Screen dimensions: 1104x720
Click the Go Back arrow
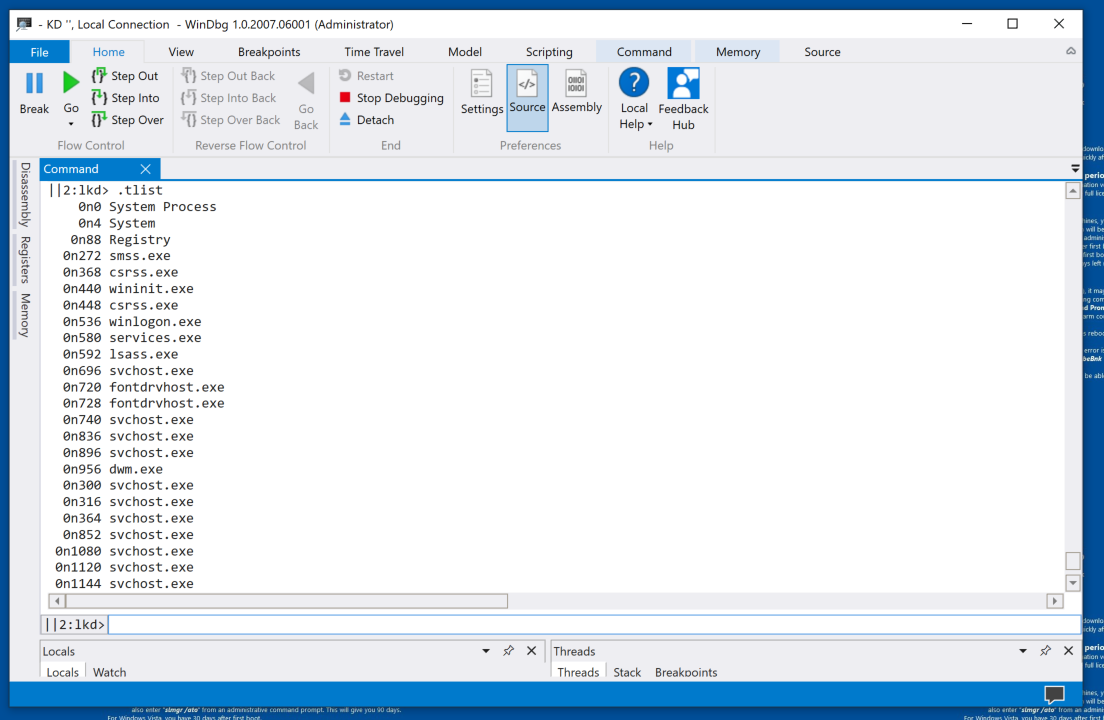[x=306, y=84]
